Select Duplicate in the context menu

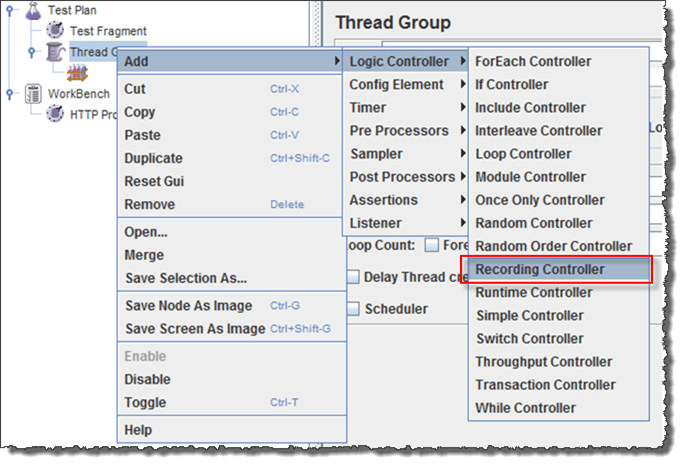(x=153, y=158)
